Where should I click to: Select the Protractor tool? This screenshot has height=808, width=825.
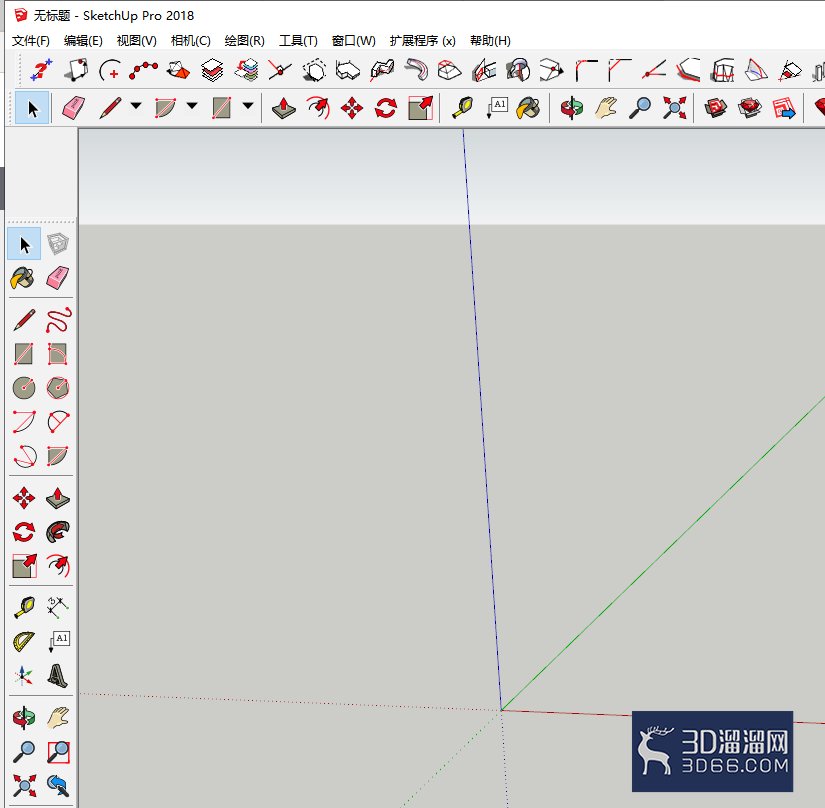tap(24, 642)
